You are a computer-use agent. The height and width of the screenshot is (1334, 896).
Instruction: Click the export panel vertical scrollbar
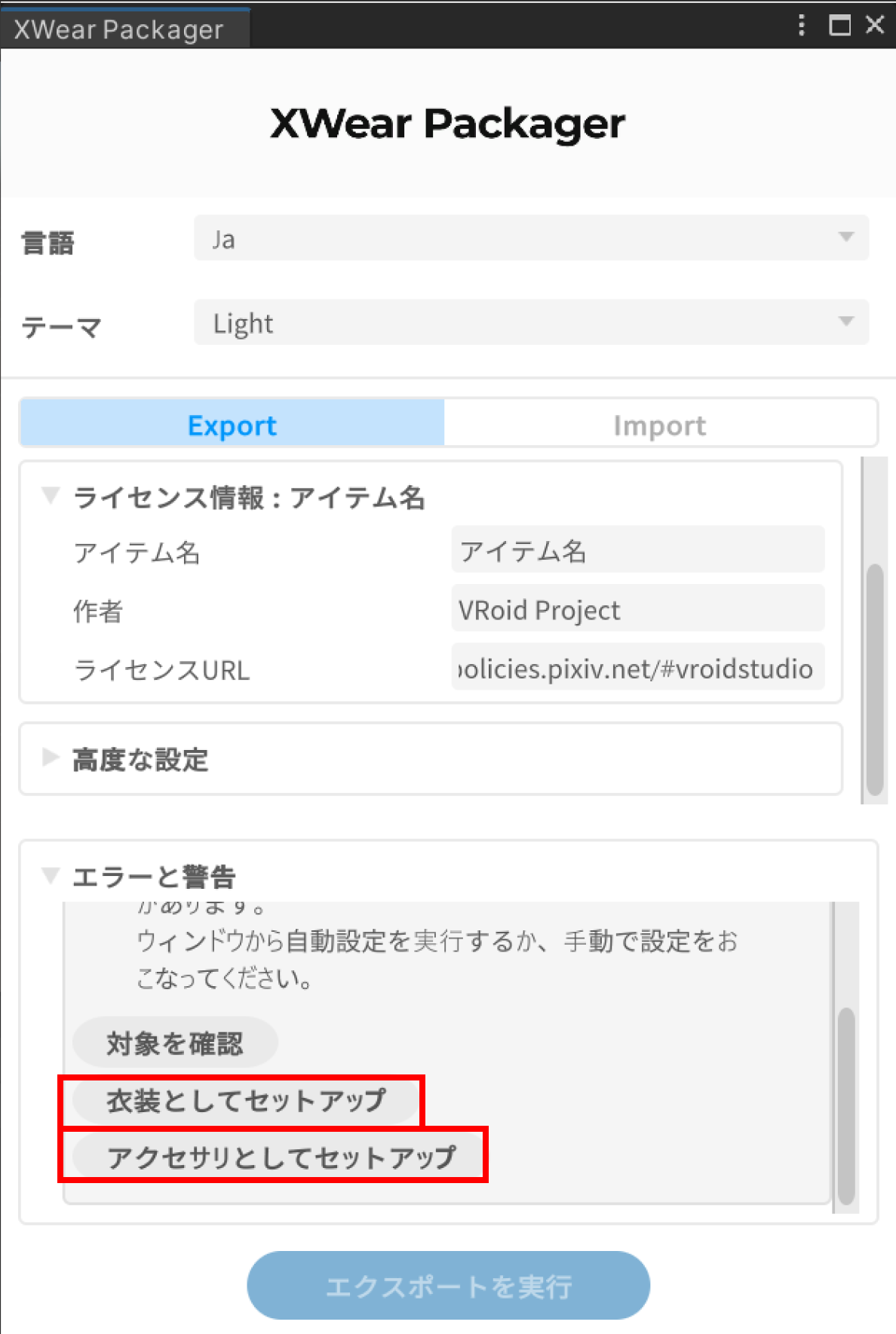pyautogui.click(x=875, y=679)
